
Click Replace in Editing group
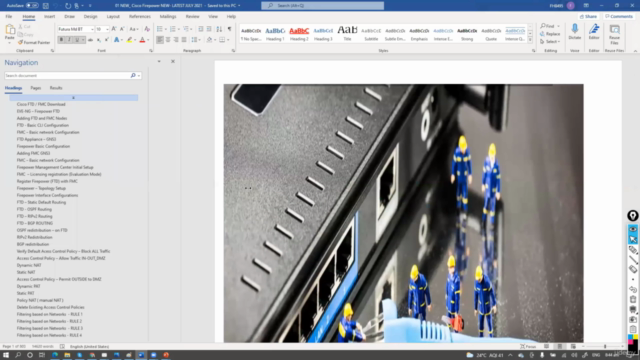pyautogui.click(x=550, y=34)
